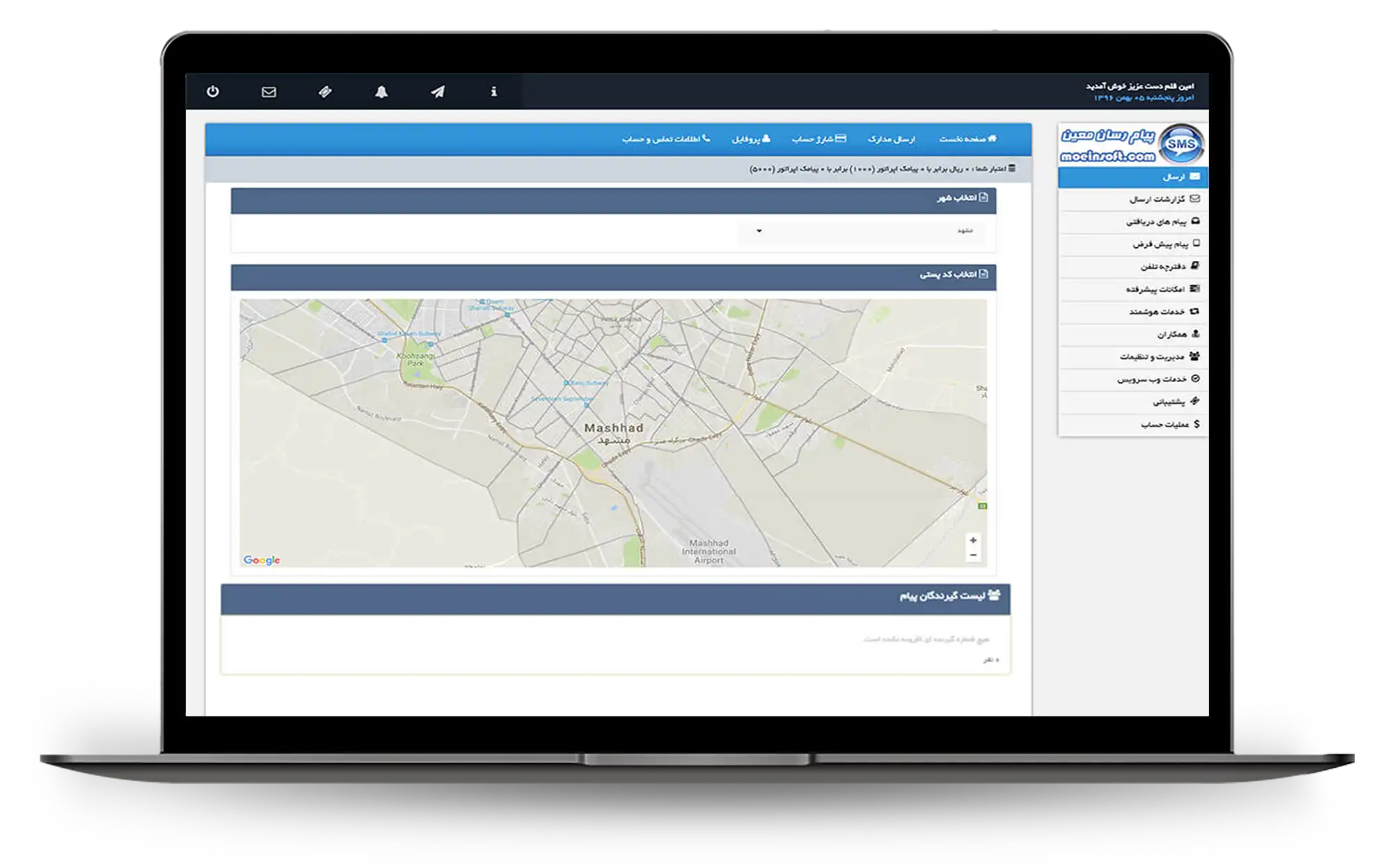Click the paper plane send icon
The image size is (1392, 868).
[437, 92]
